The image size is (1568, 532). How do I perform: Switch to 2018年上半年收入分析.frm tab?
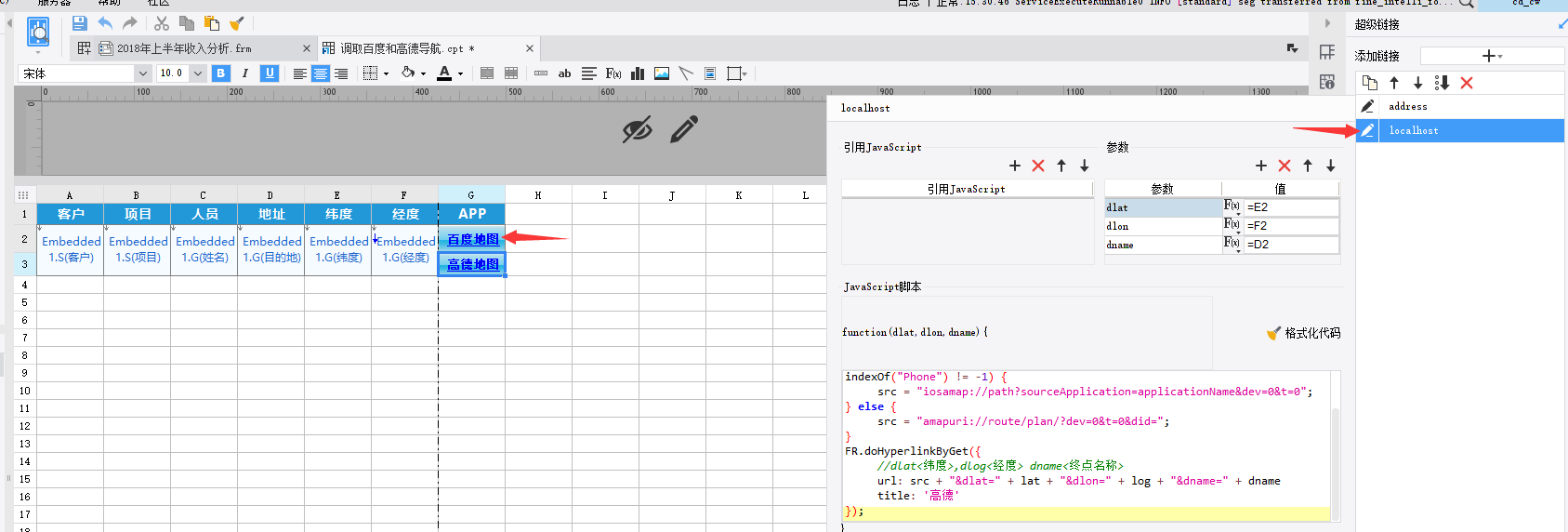coord(184,48)
